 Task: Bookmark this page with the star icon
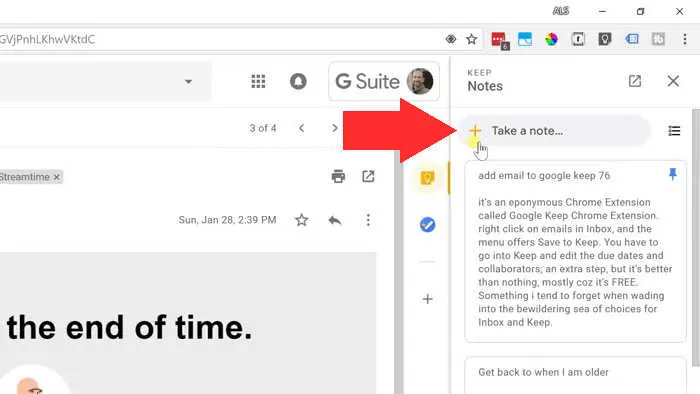(x=471, y=39)
